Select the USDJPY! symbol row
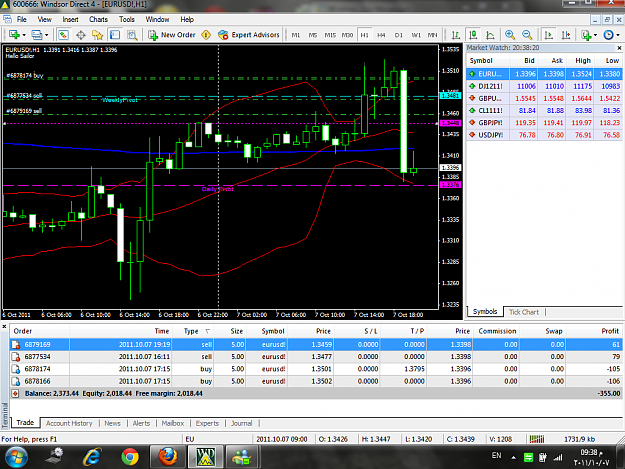Image resolution: width=625 pixels, height=469 pixels. point(544,135)
